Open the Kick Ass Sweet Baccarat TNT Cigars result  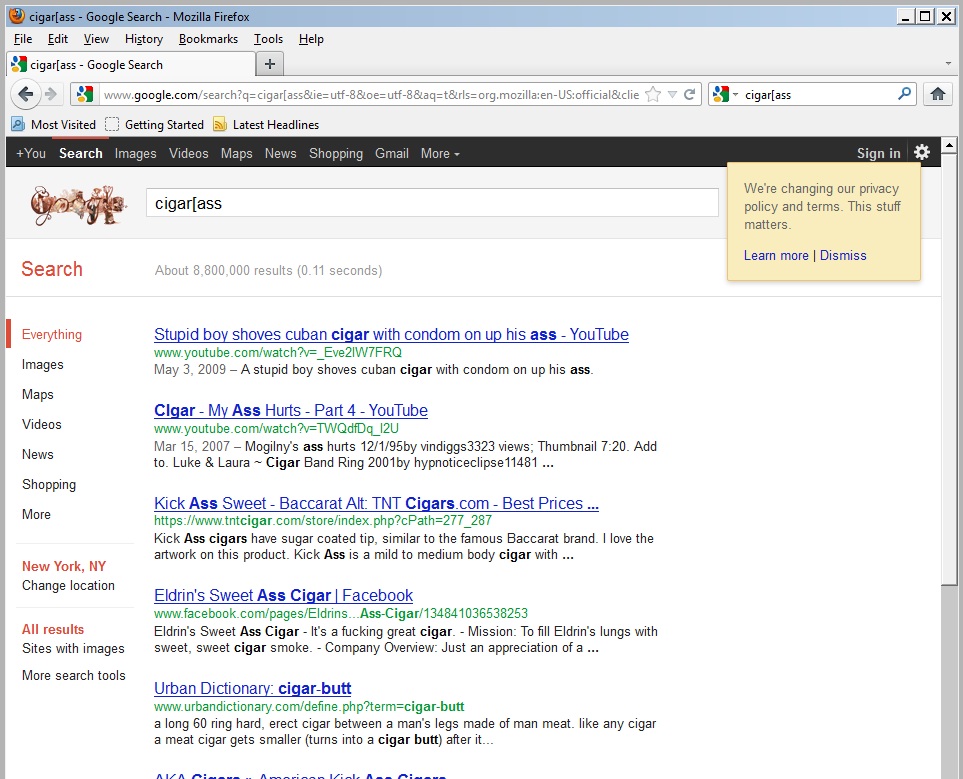click(376, 503)
